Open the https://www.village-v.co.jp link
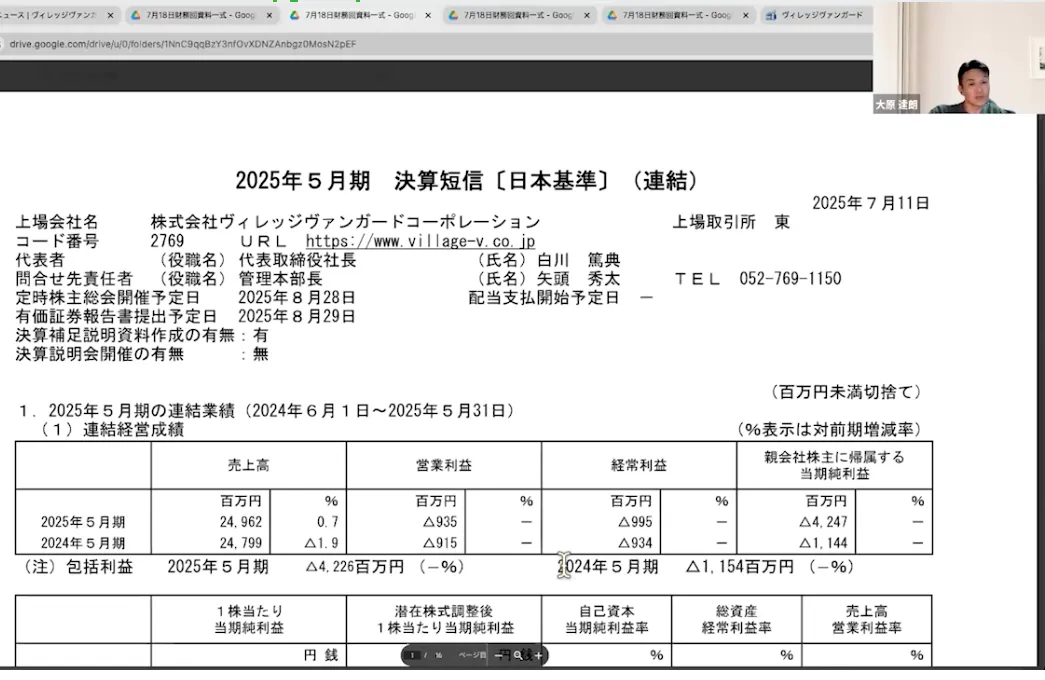 click(420, 241)
